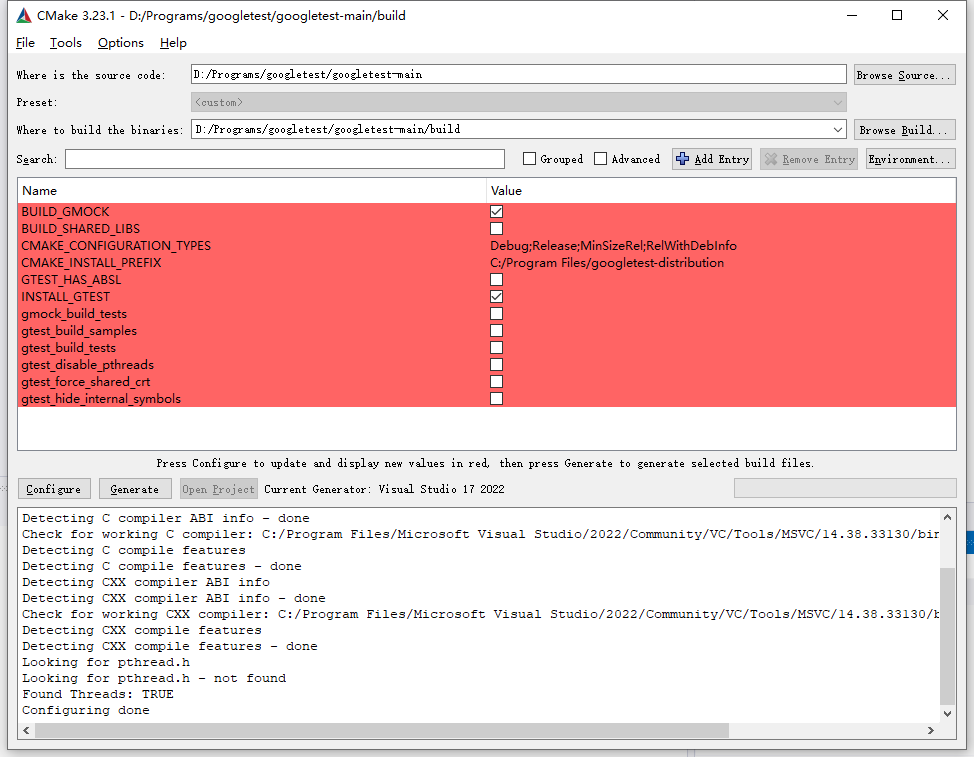Open the File menu
The height and width of the screenshot is (757, 974).
pos(25,43)
